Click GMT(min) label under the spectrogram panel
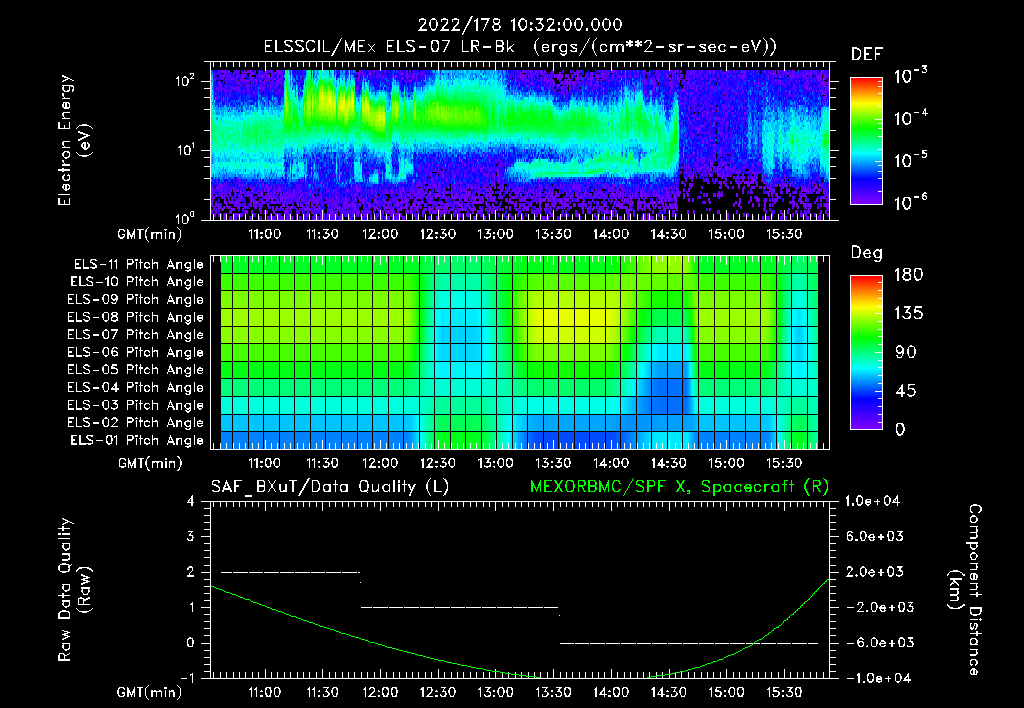Viewport: 1024px width, 708px height. coord(150,234)
